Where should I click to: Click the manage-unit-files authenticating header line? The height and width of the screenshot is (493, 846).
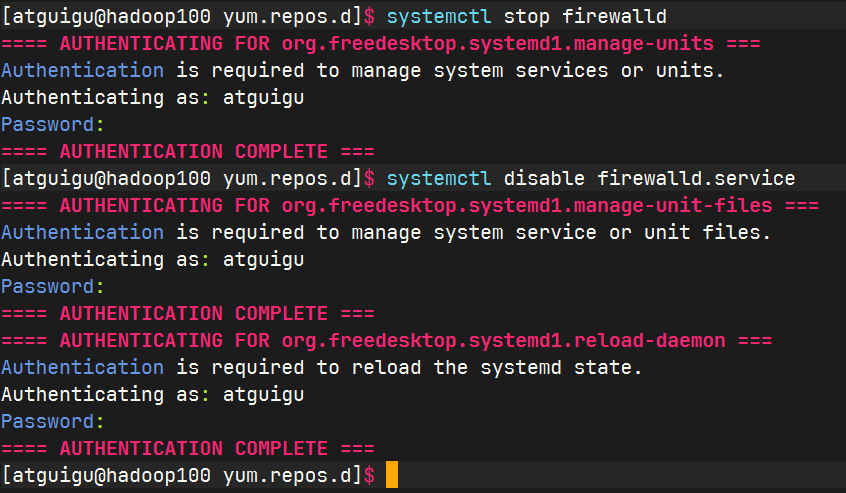(x=410, y=206)
